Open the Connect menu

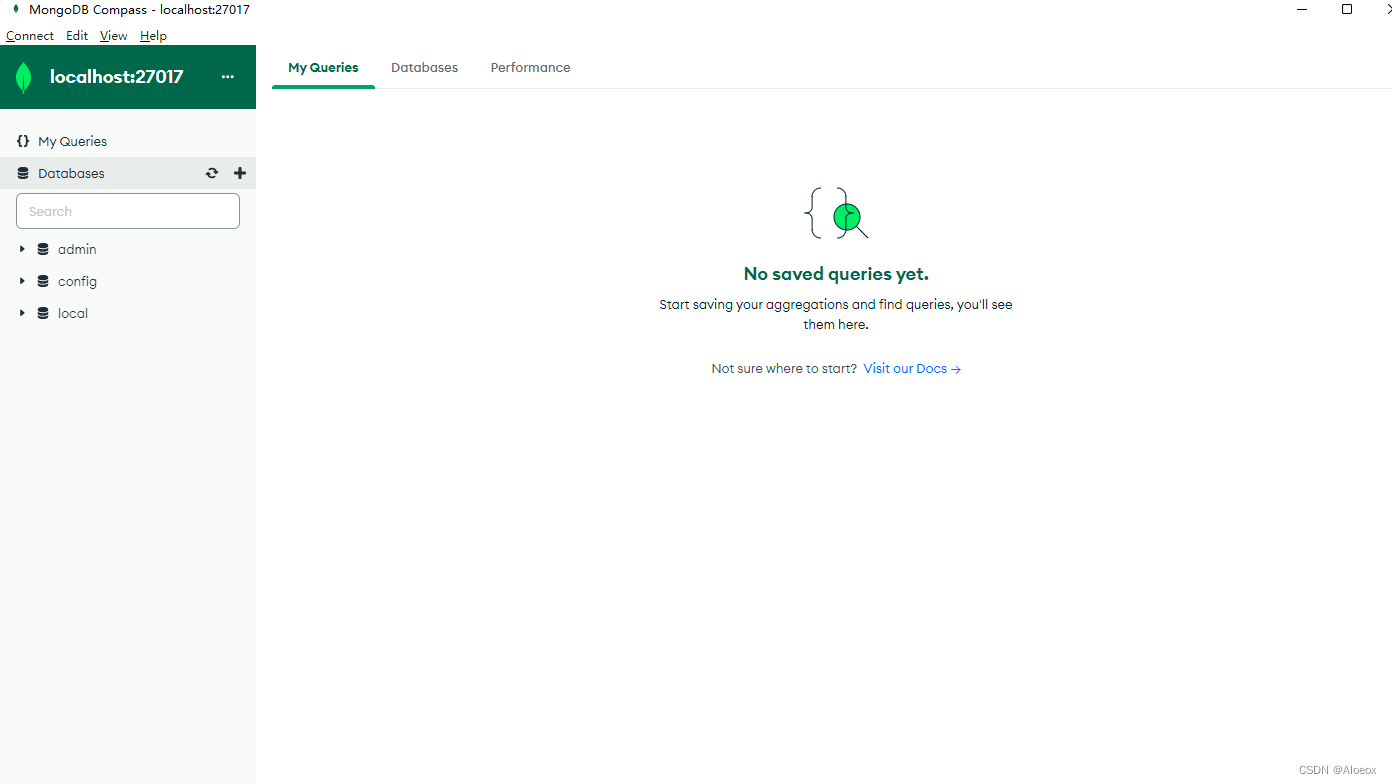pos(29,35)
